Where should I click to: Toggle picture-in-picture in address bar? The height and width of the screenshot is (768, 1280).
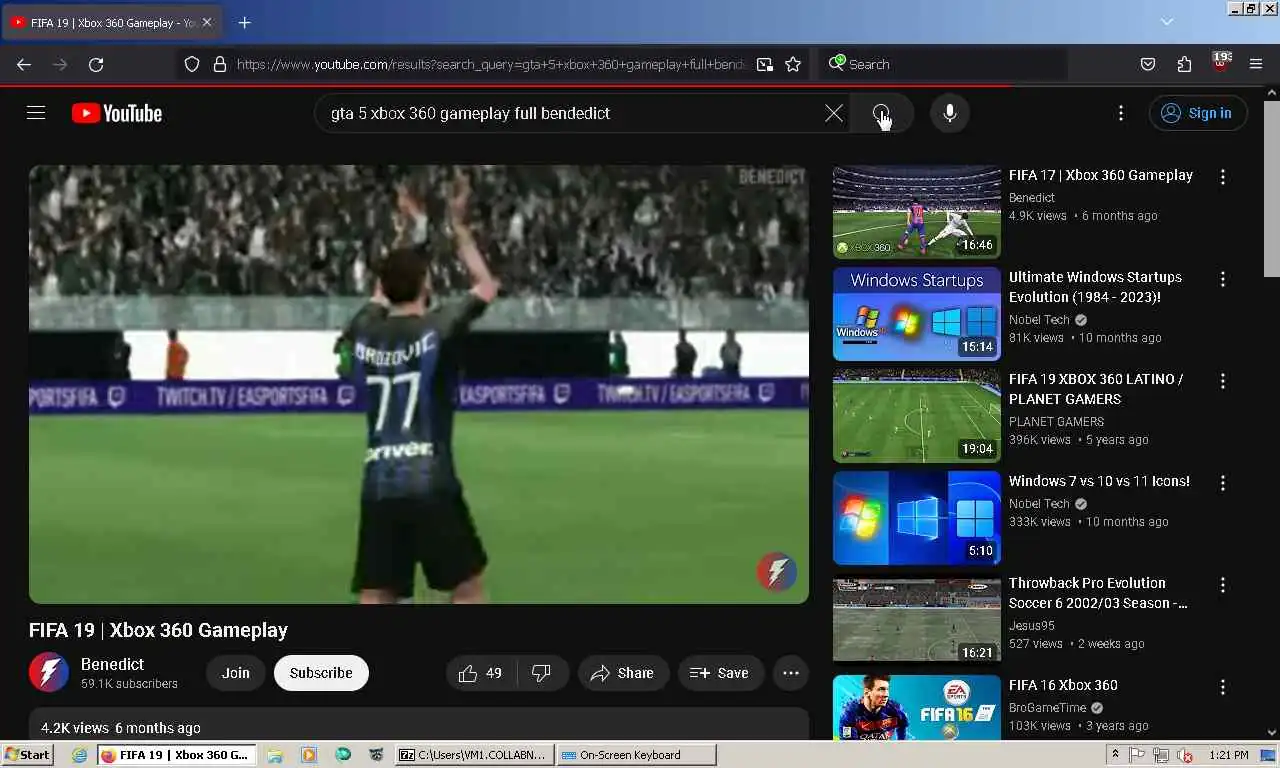(x=765, y=64)
